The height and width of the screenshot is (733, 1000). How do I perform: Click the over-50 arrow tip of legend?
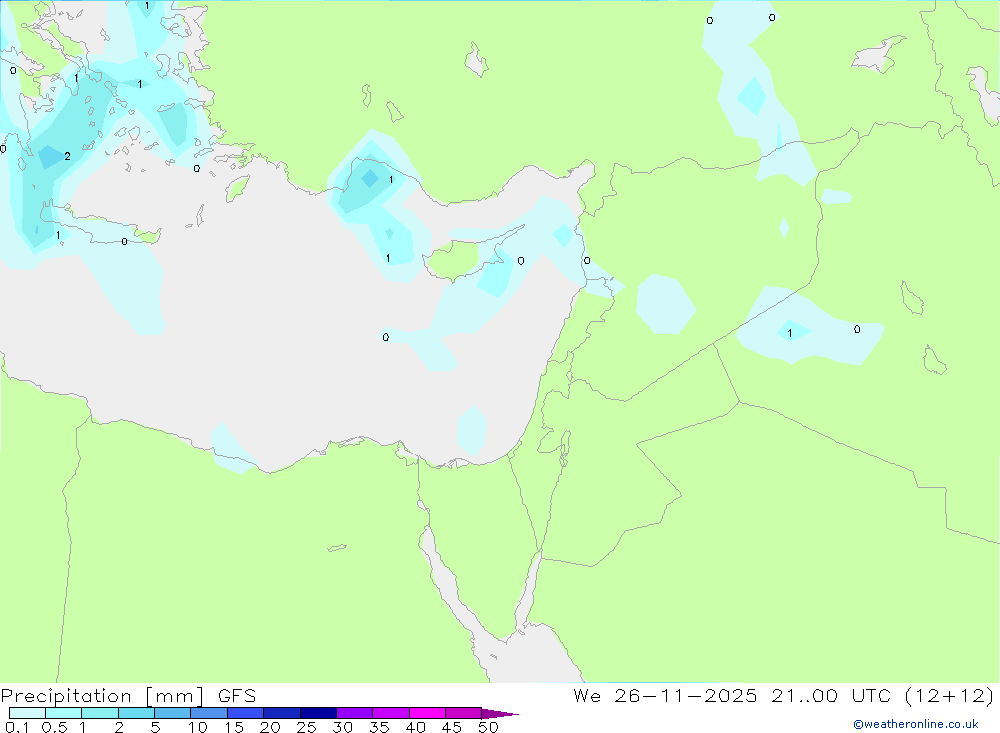pyautogui.click(x=500, y=713)
